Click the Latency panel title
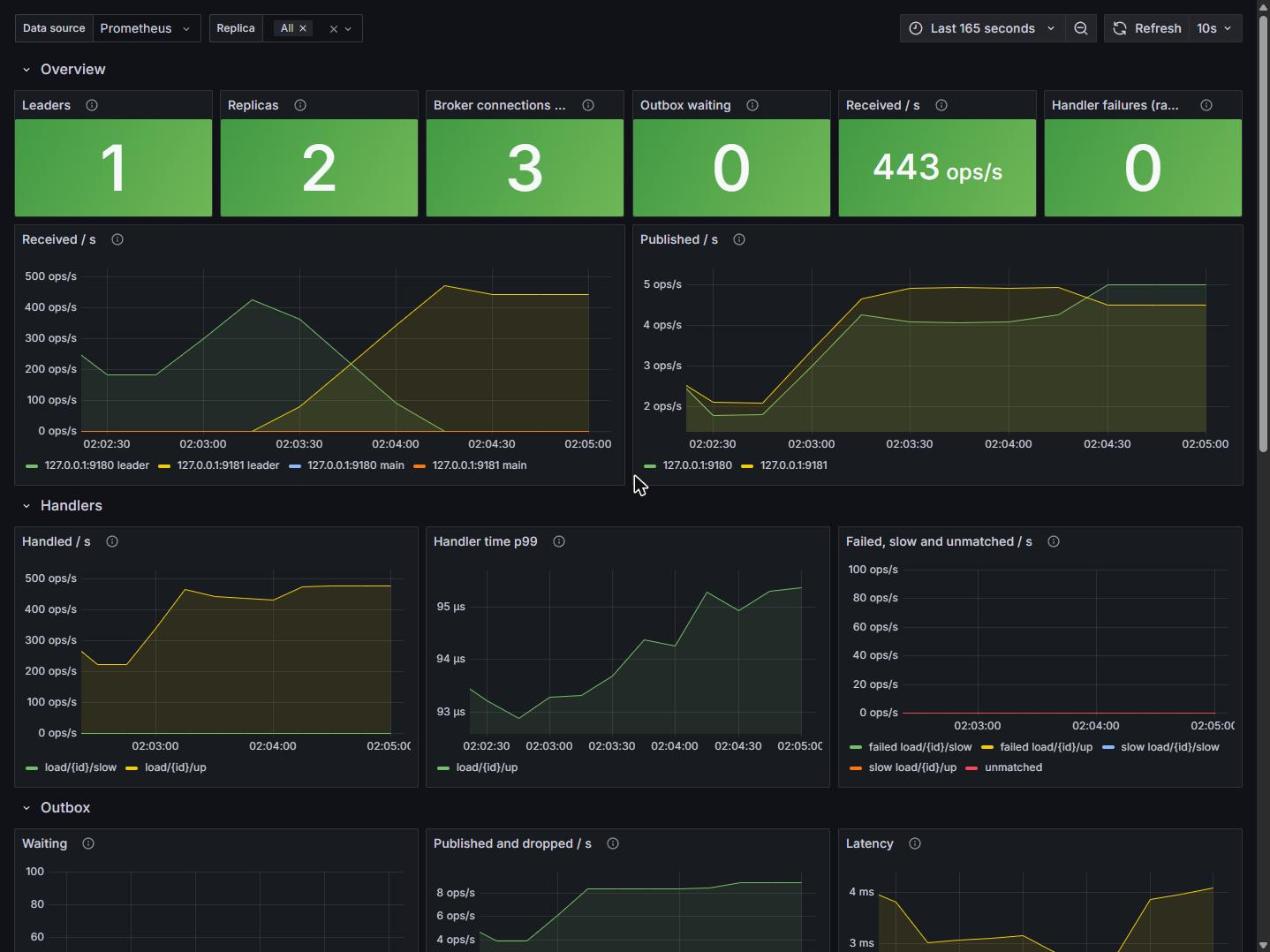Image resolution: width=1270 pixels, height=952 pixels. coord(869,843)
